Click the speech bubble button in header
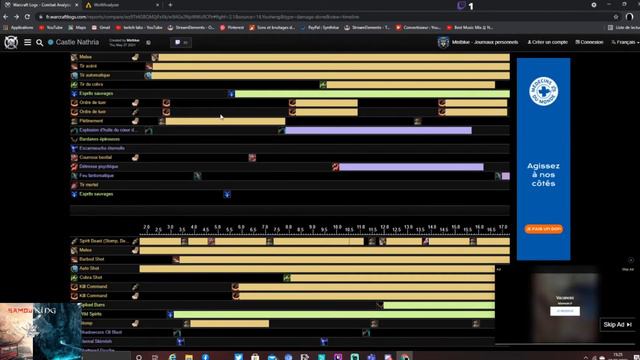This screenshot has width=640, height=360. click(181, 42)
